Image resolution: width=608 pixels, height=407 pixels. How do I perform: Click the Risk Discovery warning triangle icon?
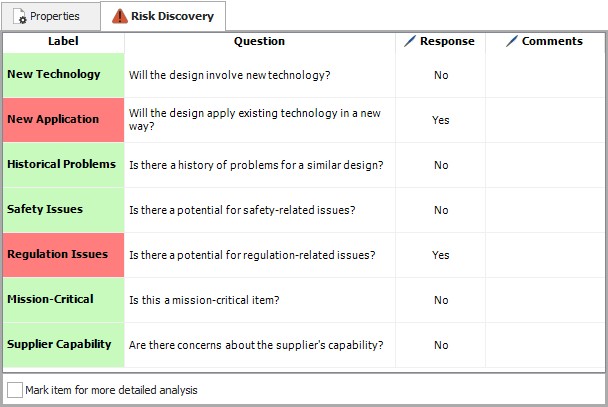[x=120, y=16]
